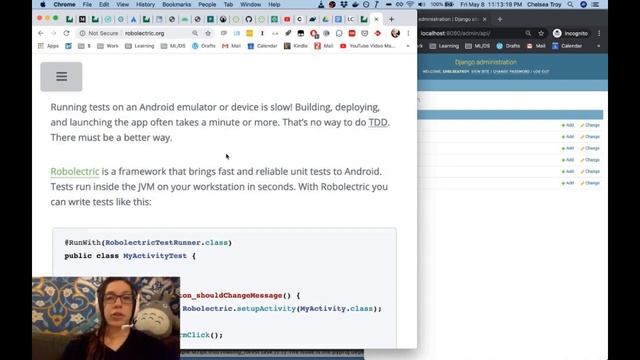
Task: Click the presenter webcam video thumbnail
Action: [106, 318]
